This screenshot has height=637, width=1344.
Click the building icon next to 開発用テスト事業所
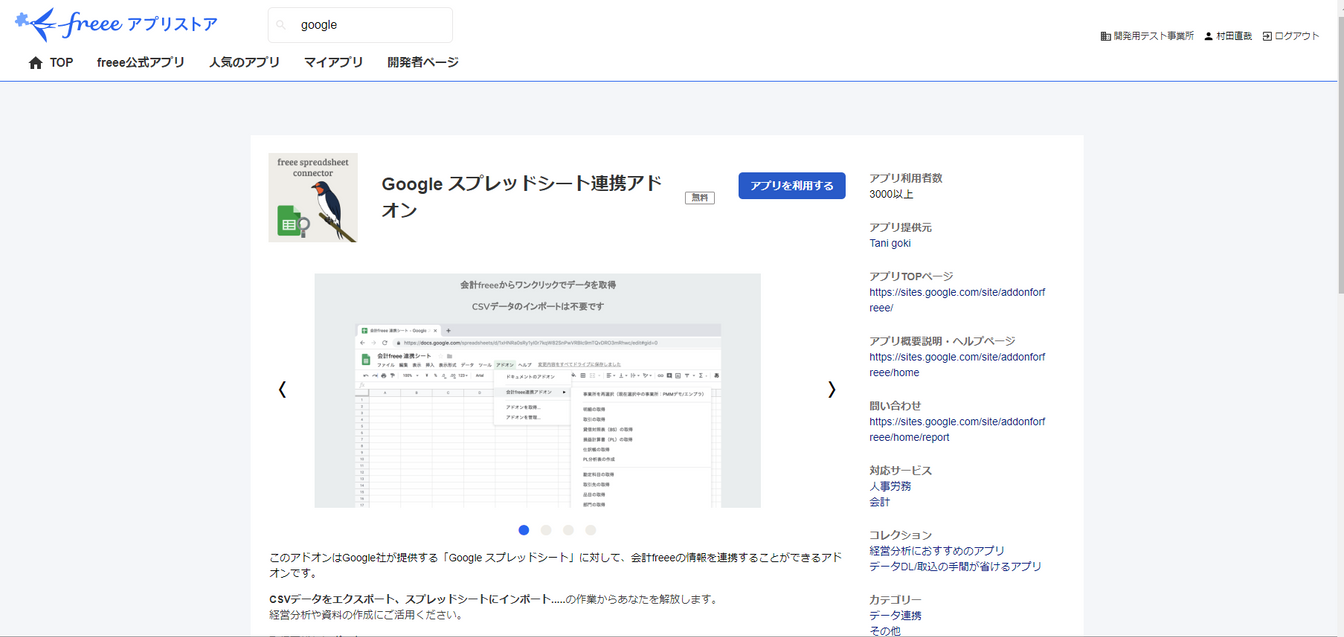click(1105, 36)
